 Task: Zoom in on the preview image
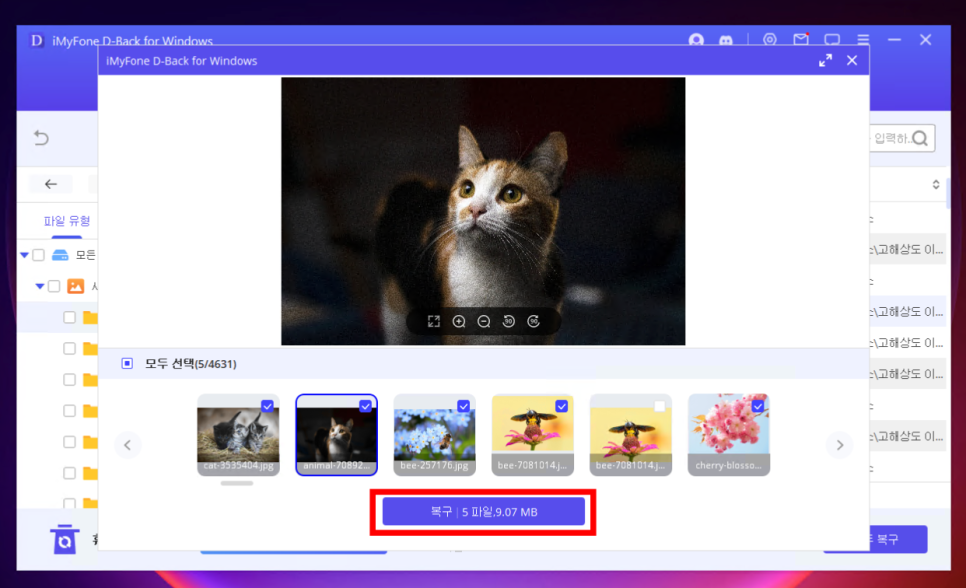459,322
